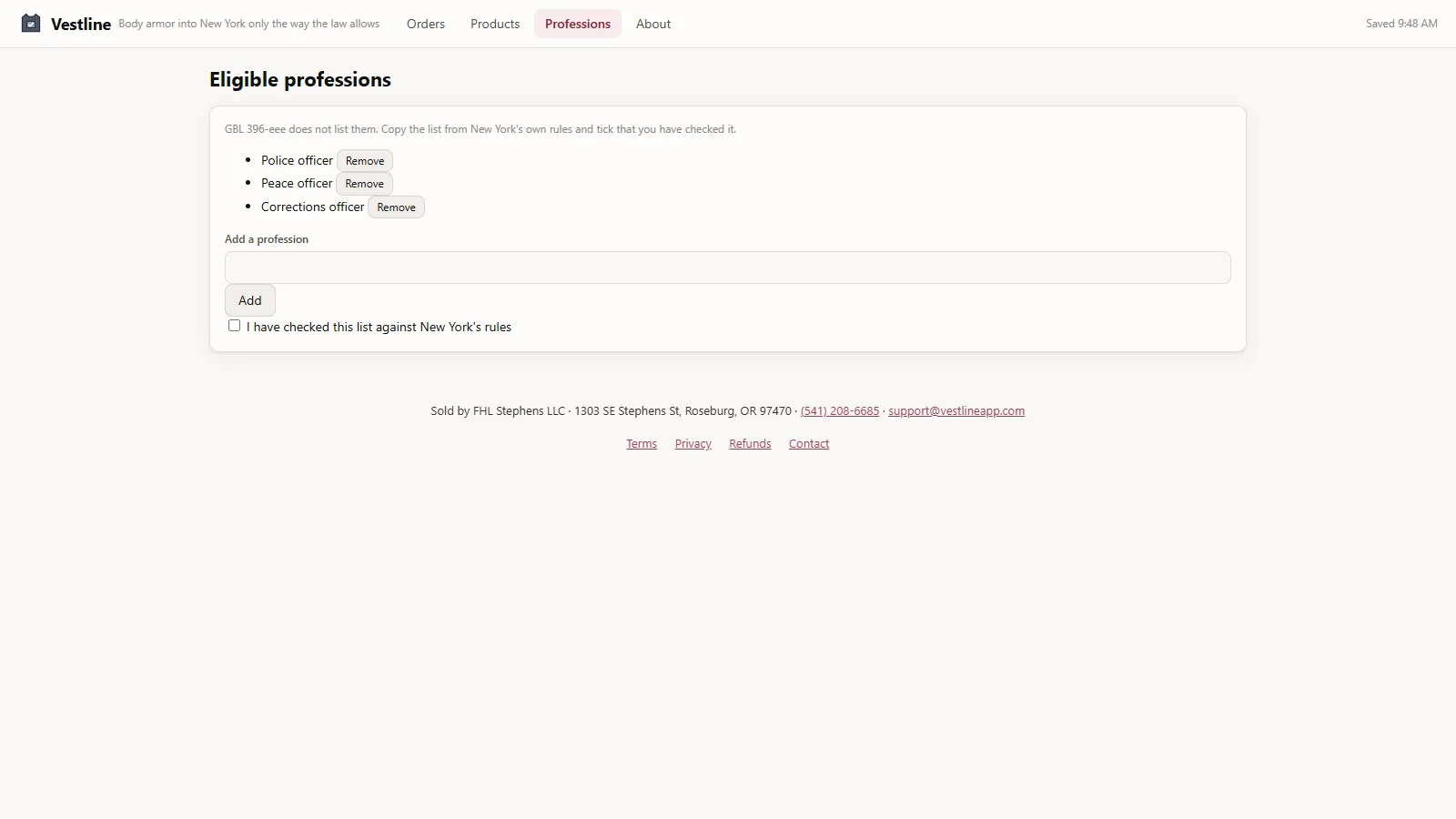Image resolution: width=1456 pixels, height=819 pixels.
Task: Tick the checked-against-New-York-rules checkbox
Action: 234,326
